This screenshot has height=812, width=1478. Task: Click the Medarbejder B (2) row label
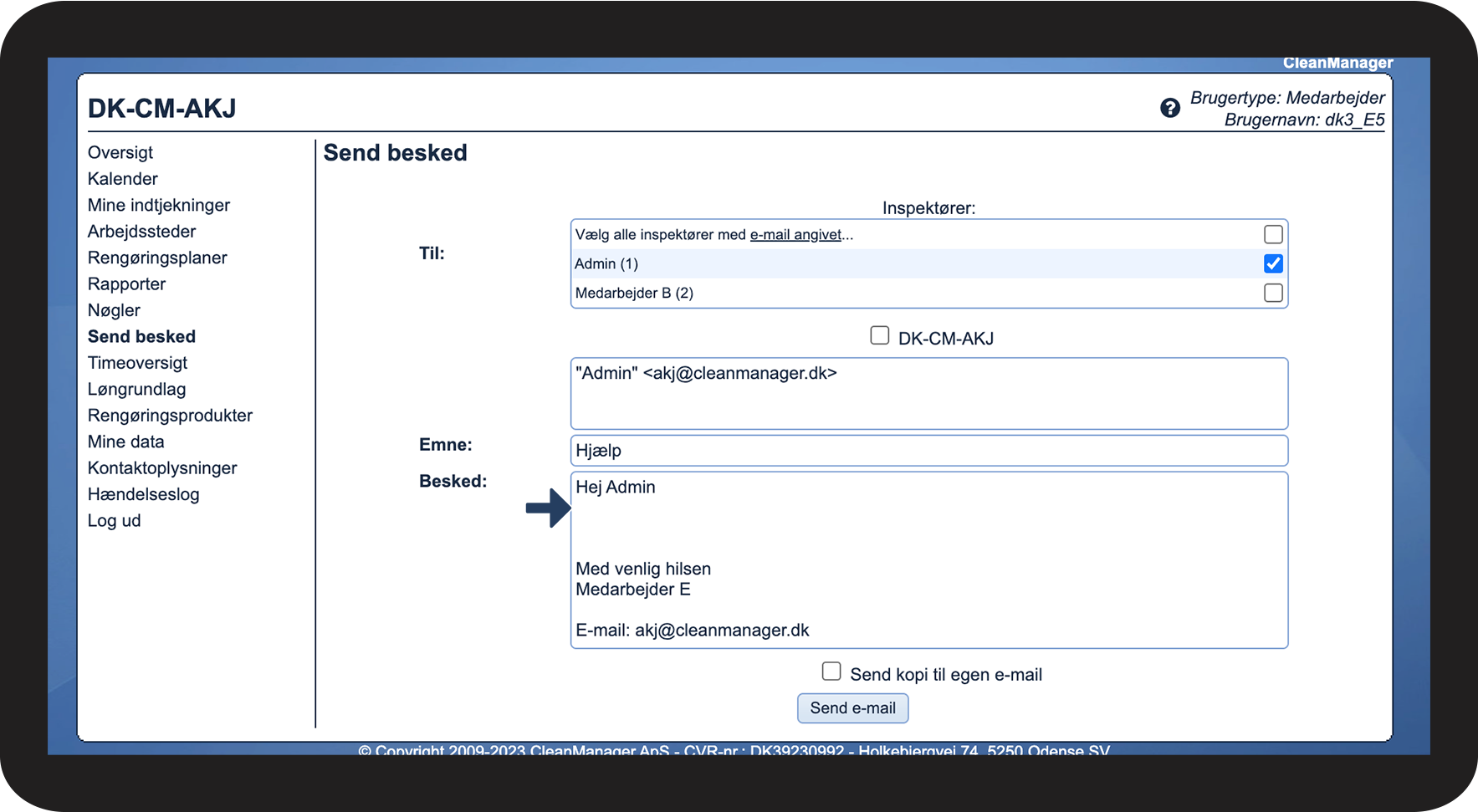(634, 294)
